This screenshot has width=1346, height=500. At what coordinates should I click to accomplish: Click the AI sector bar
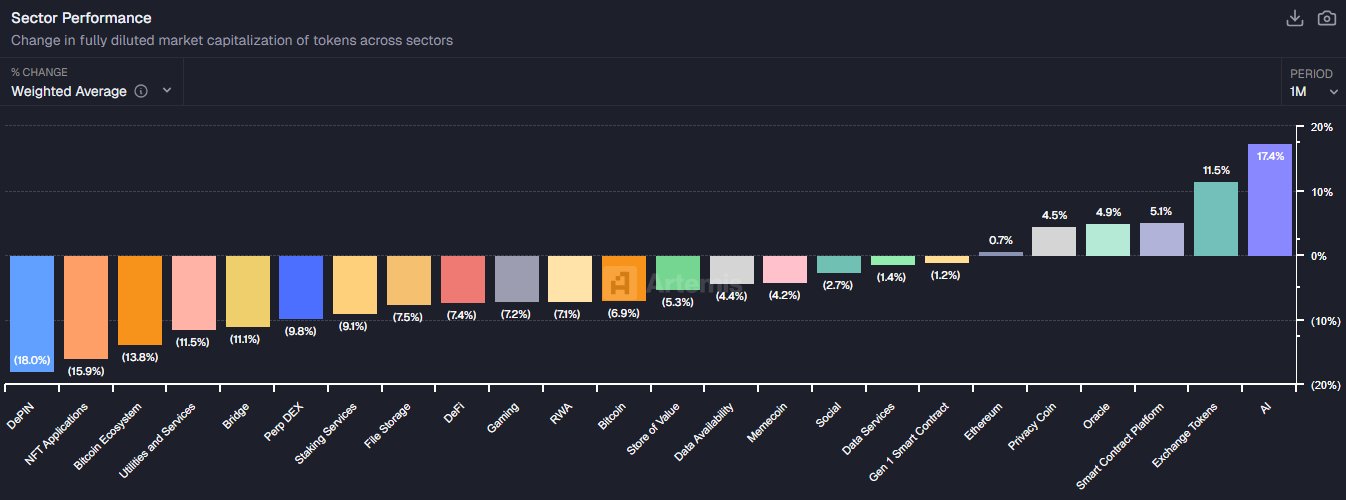point(1270,200)
